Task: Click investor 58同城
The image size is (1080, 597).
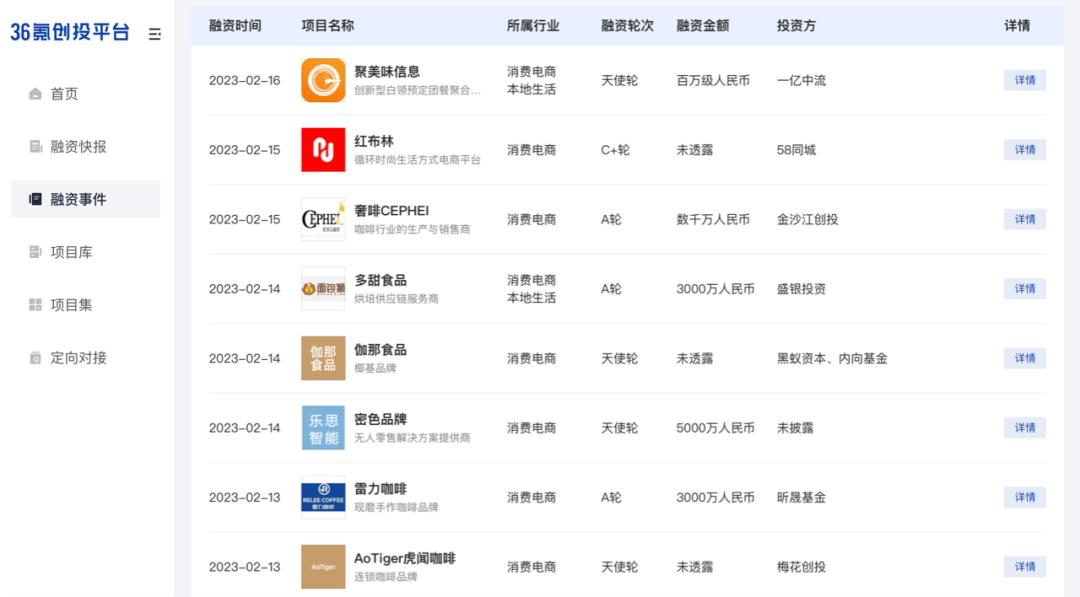Action: (x=796, y=150)
